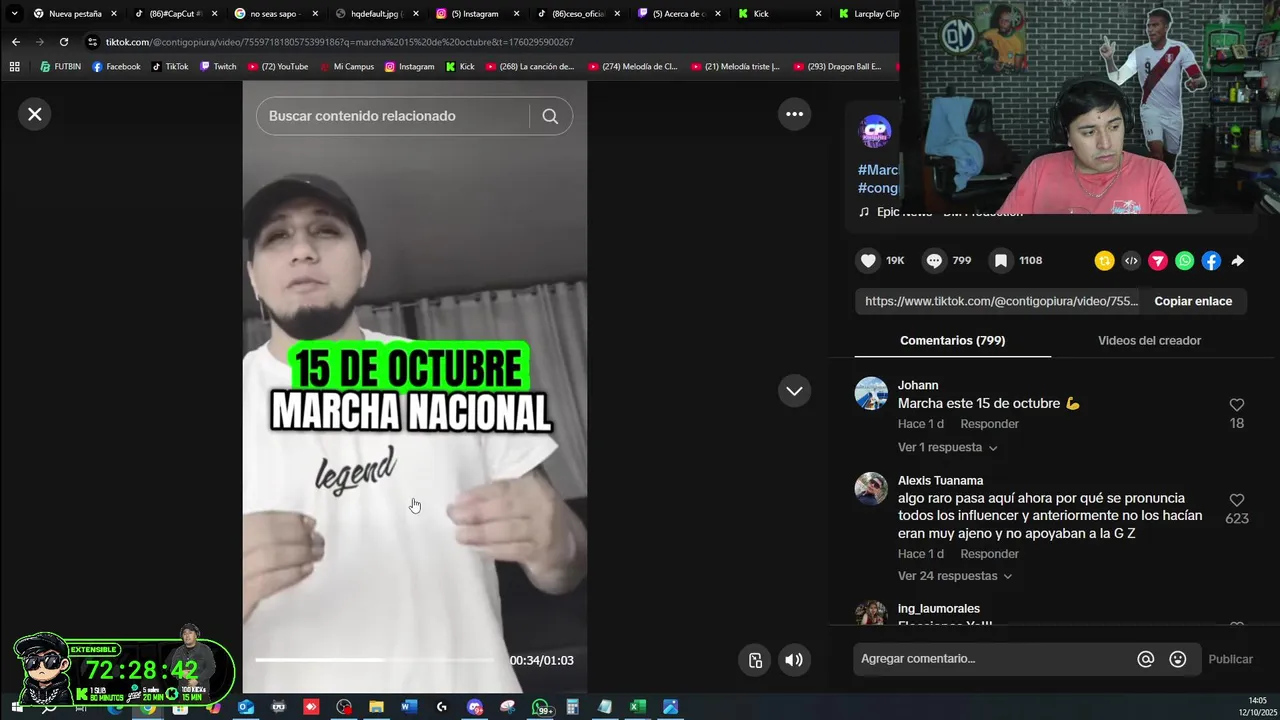Close the (86)#CapCut tab
This screenshot has width=1280, height=720.
(214, 14)
